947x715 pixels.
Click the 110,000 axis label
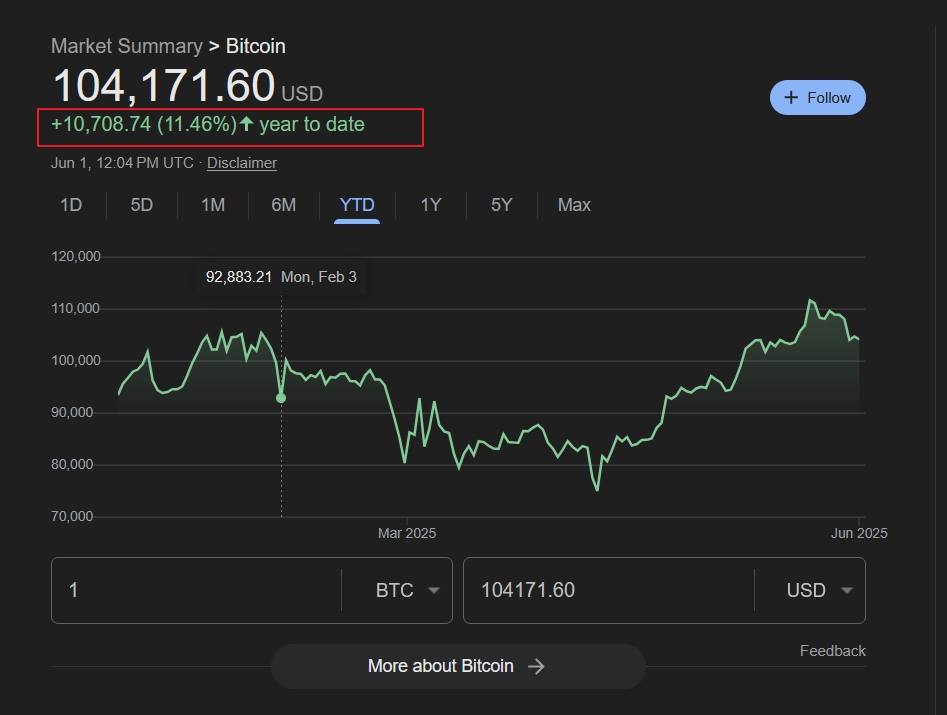click(76, 309)
